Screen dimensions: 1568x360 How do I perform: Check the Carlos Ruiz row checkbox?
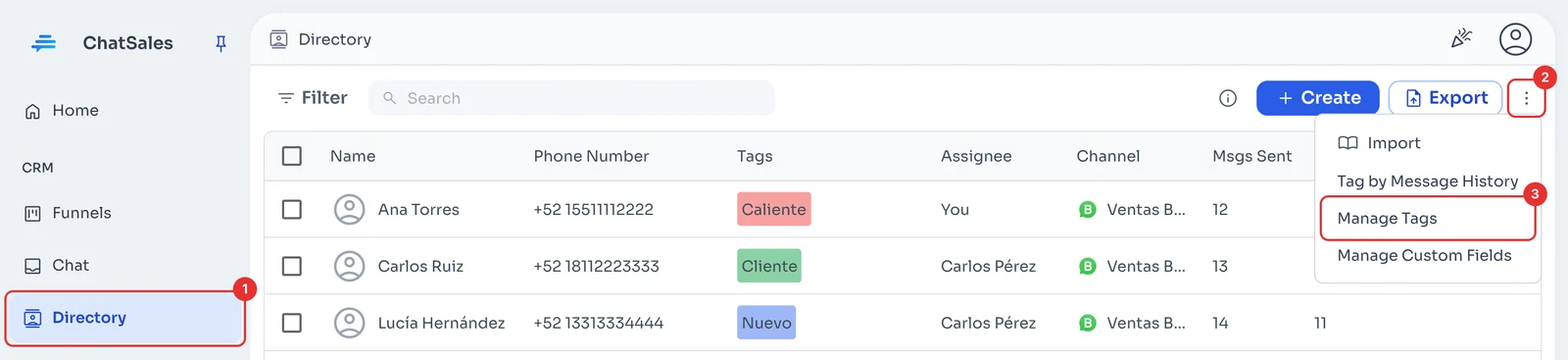[x=292, y=267]
